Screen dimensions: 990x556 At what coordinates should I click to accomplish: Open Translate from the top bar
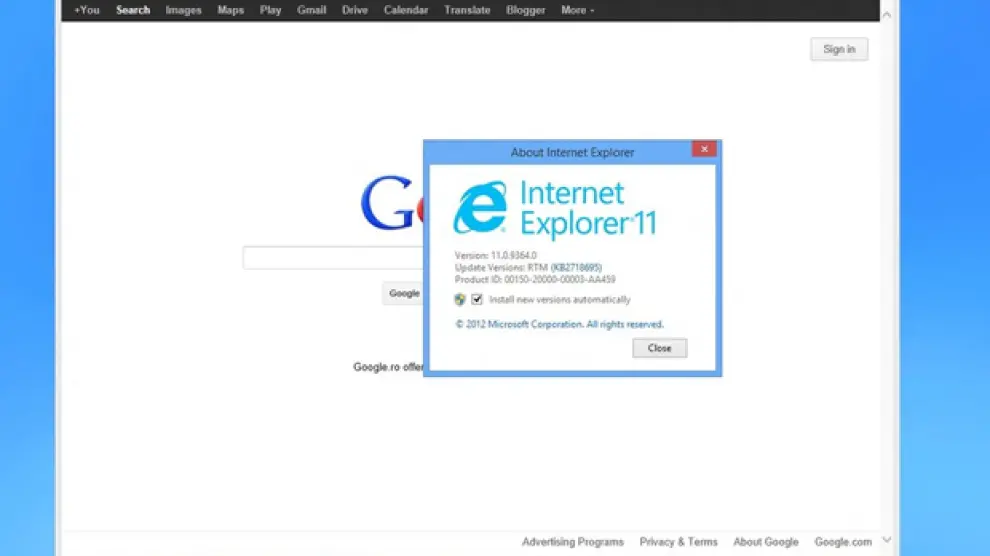coord(467,10)
